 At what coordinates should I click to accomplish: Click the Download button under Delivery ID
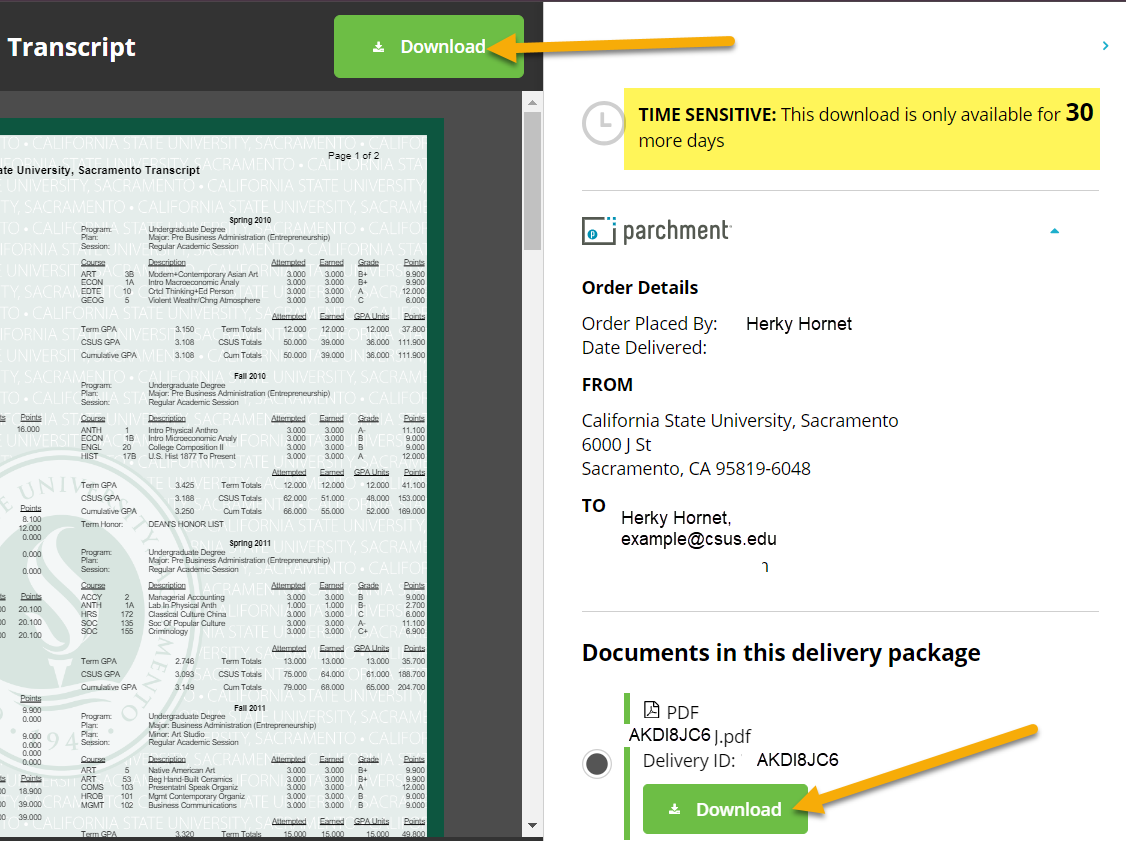coord(725,809)
